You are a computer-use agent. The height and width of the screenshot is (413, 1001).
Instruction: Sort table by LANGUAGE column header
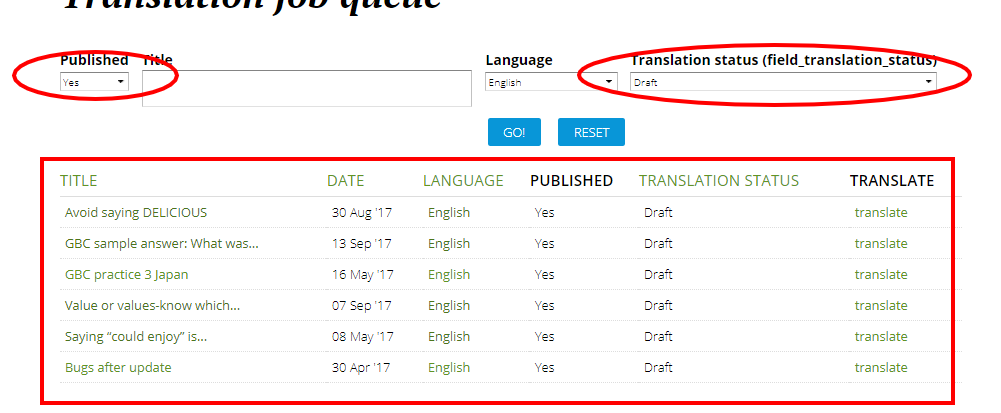tap(463, 181)
